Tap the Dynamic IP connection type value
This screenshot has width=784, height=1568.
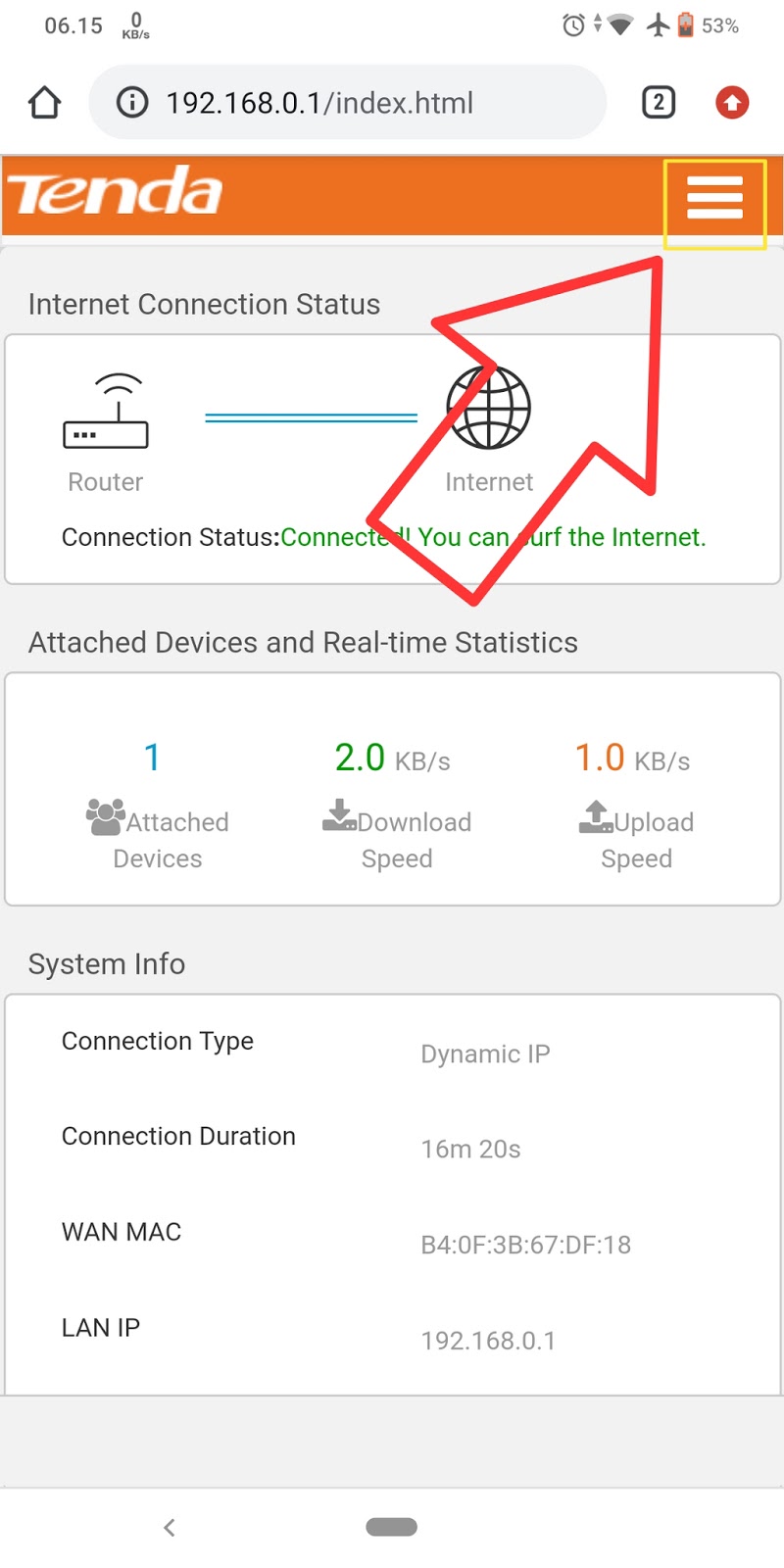(x=485, y=1054)
